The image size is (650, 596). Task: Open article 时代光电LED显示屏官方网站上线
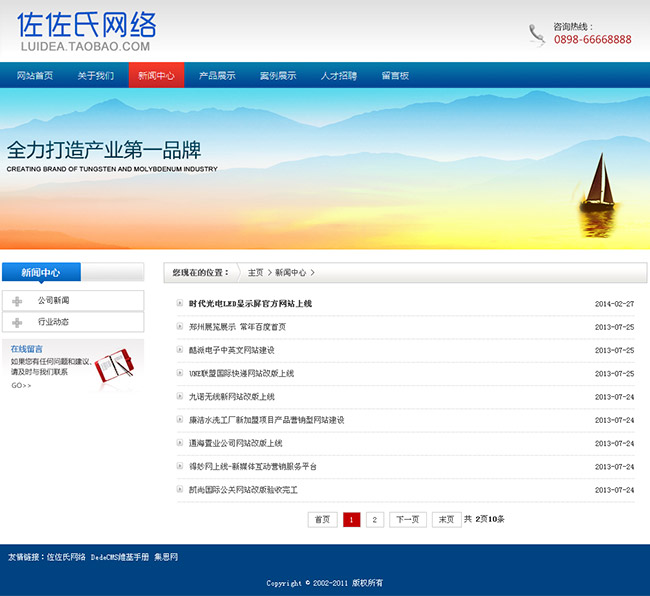coord(250,303)
